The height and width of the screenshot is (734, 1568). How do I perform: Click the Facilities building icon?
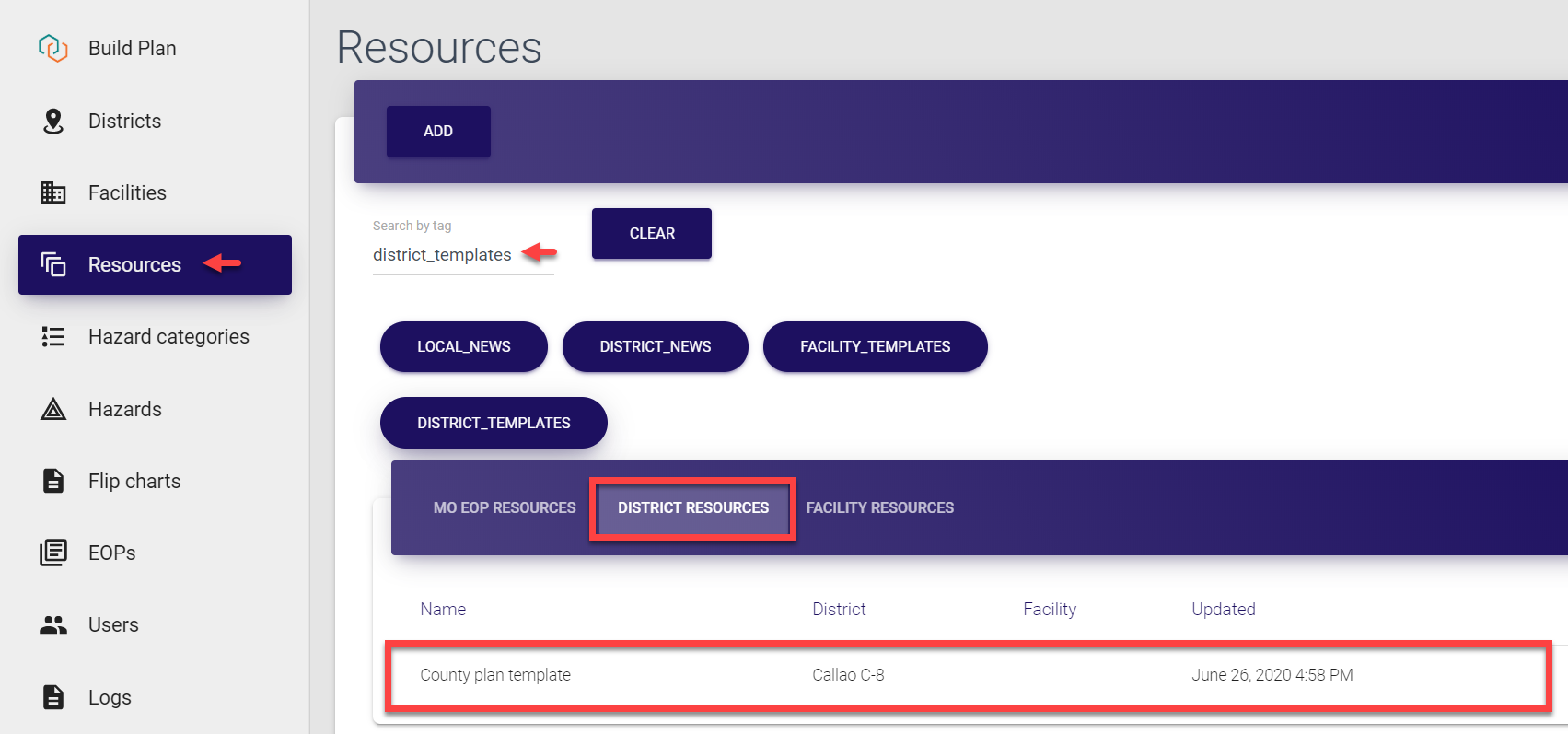pyautogui.click(x=53, y=192)
